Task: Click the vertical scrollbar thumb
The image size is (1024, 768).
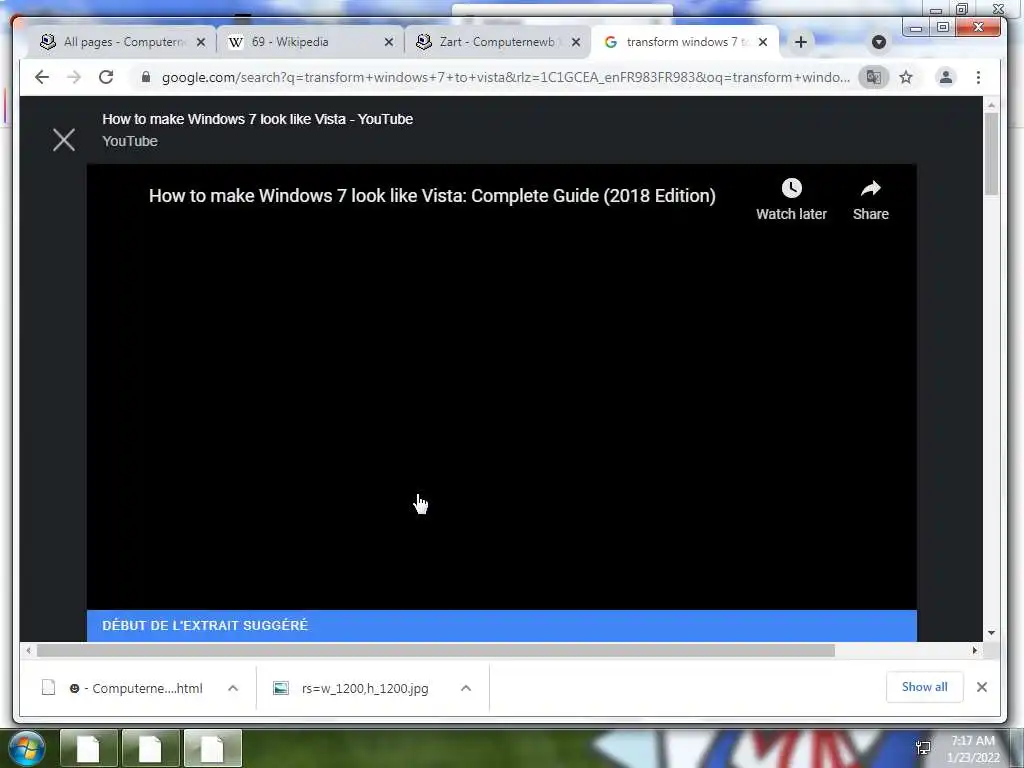Action: 991,154
